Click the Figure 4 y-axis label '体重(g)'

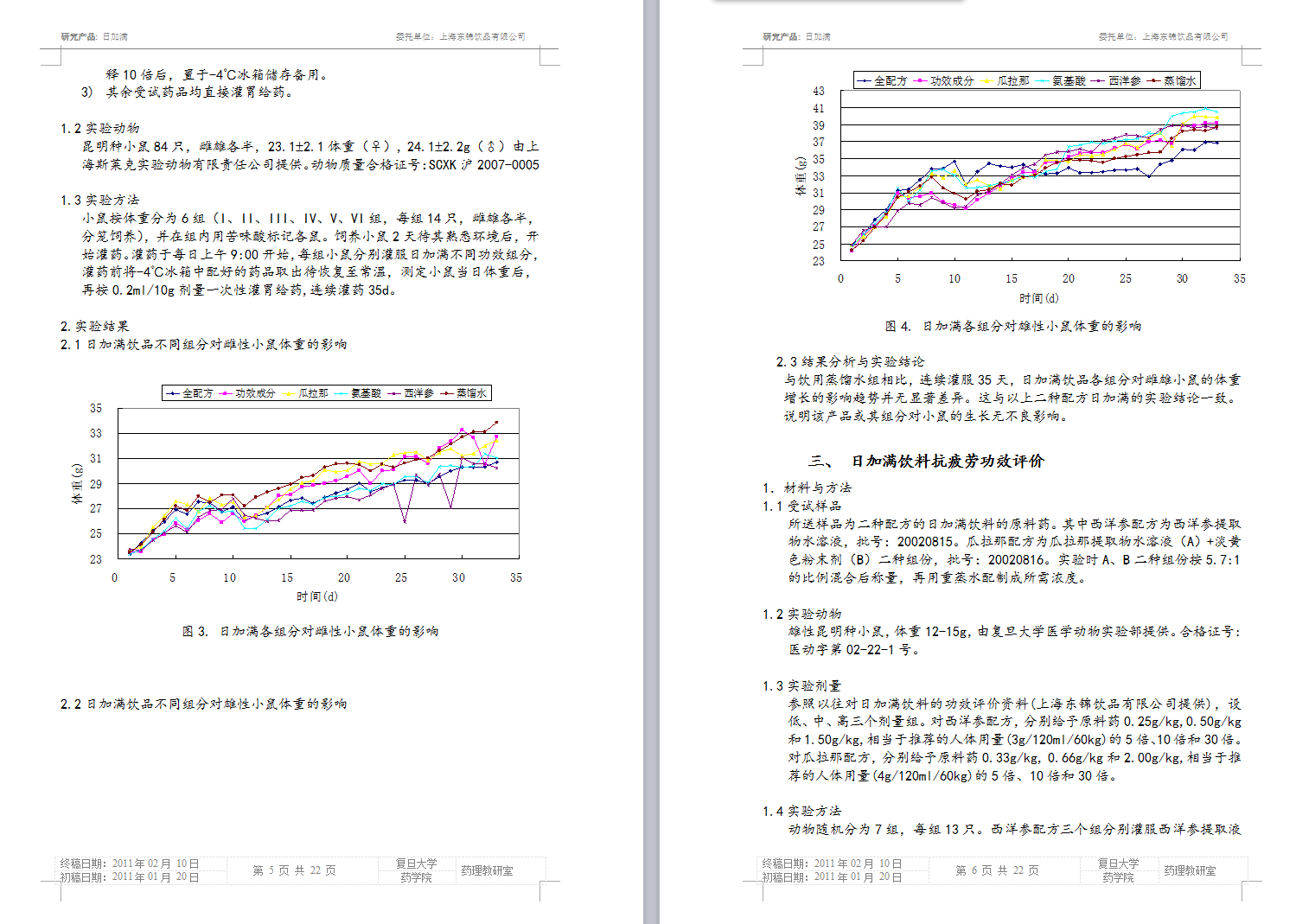click(801, 176)
